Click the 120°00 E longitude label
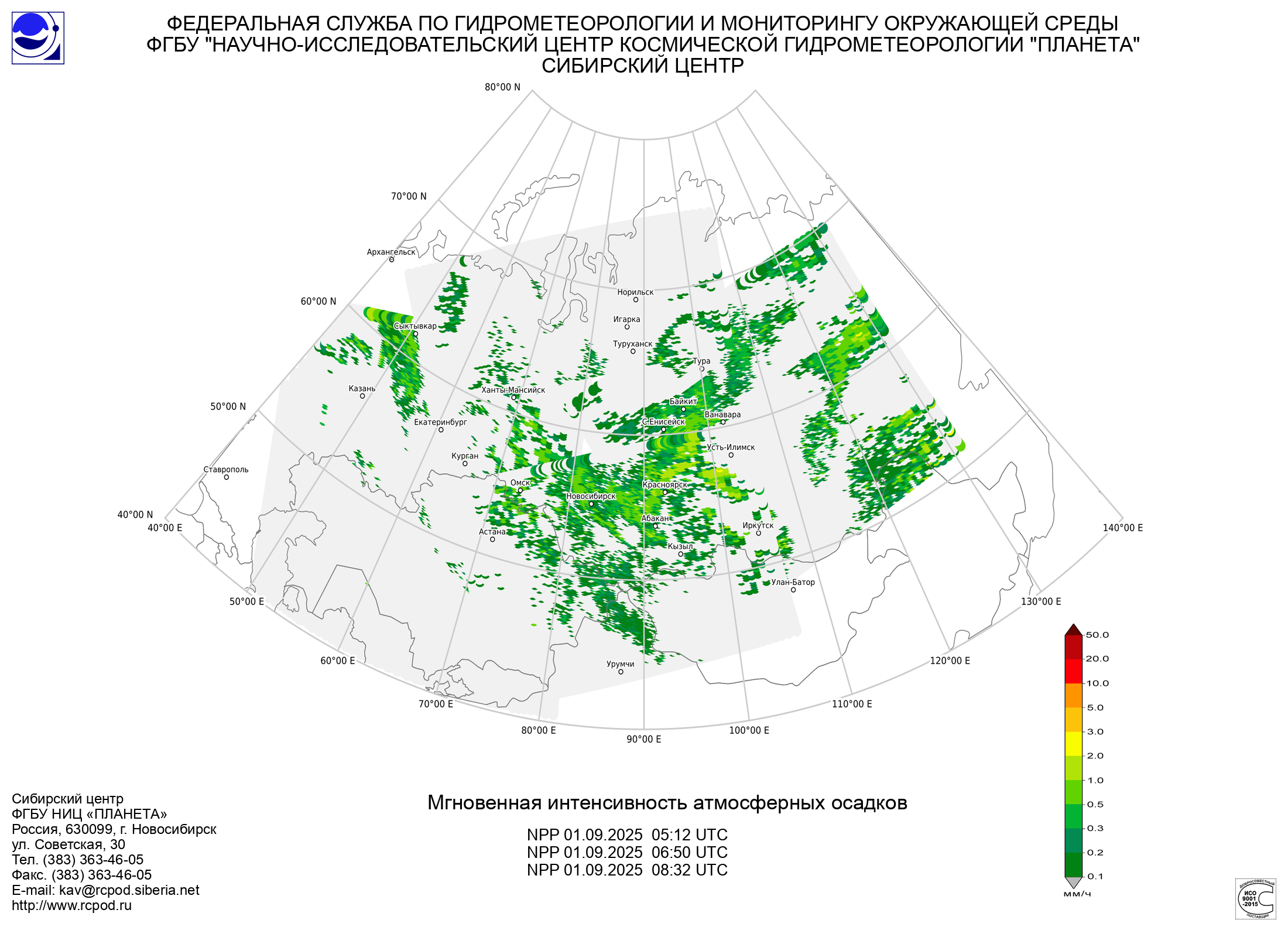Viewport: 1288px width, 937px height. point(950,661)
